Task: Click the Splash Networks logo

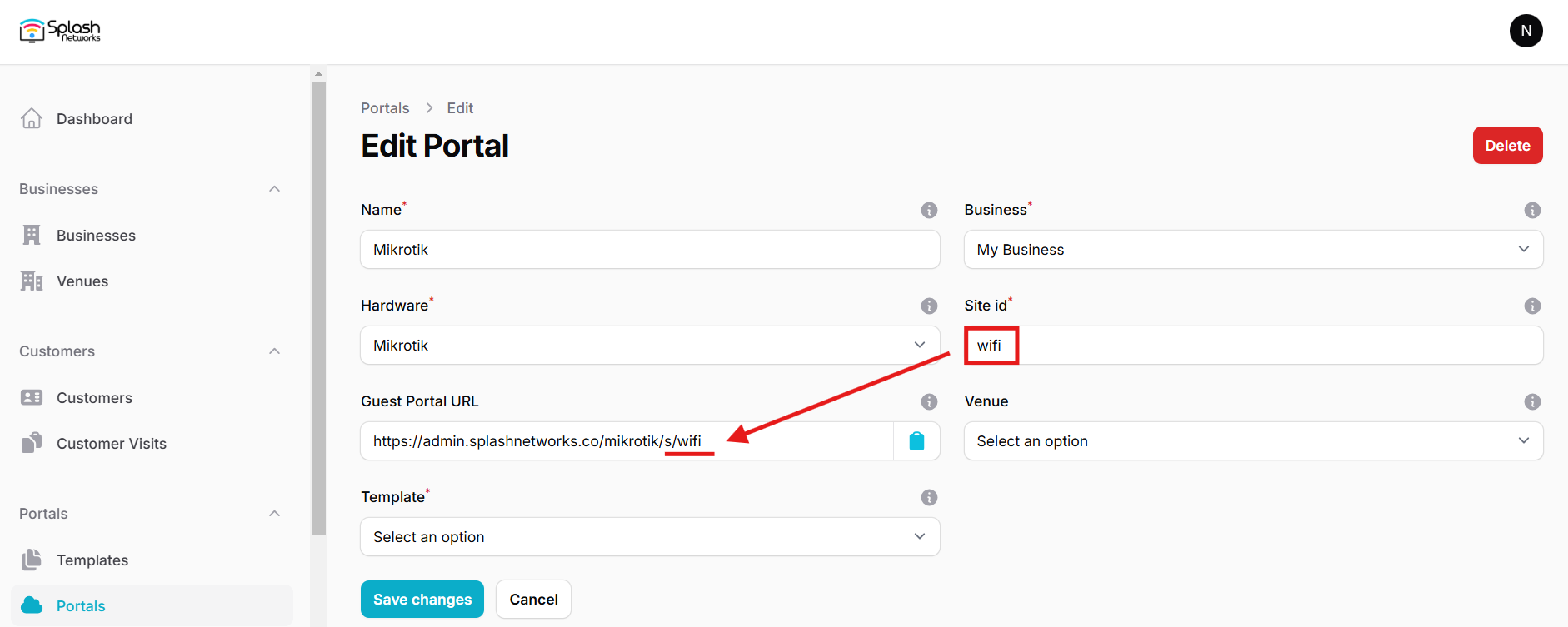Action: tap(60, 31)
